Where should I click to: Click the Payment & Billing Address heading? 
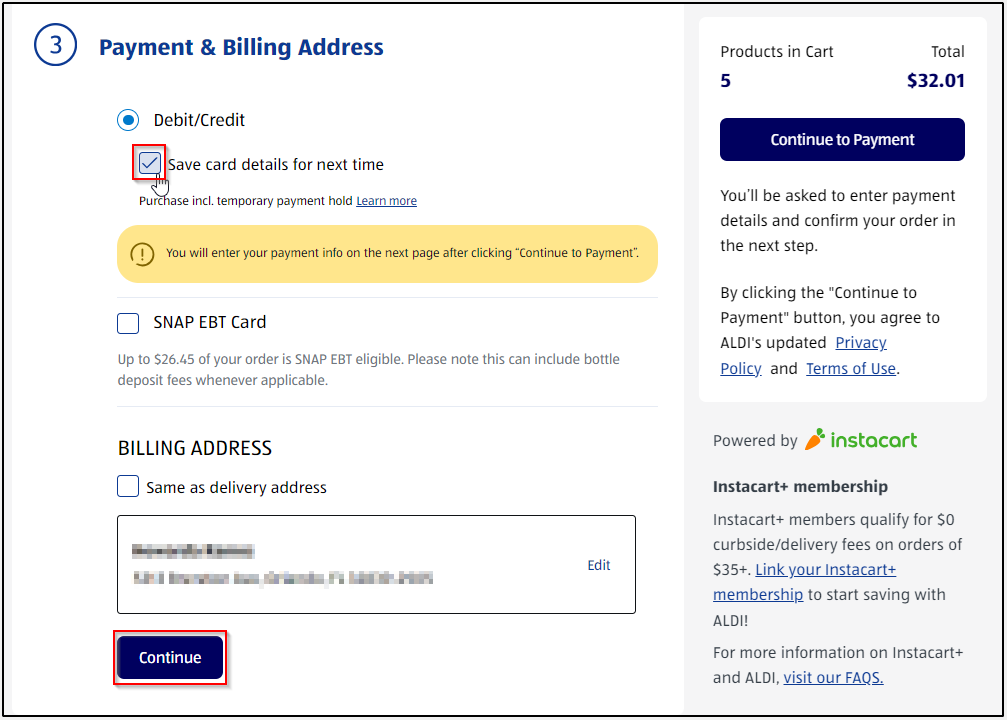tap(240, 47)
